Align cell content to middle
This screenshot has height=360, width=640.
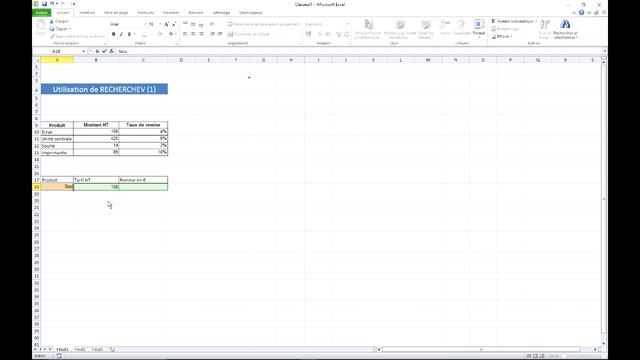[193, 24]
